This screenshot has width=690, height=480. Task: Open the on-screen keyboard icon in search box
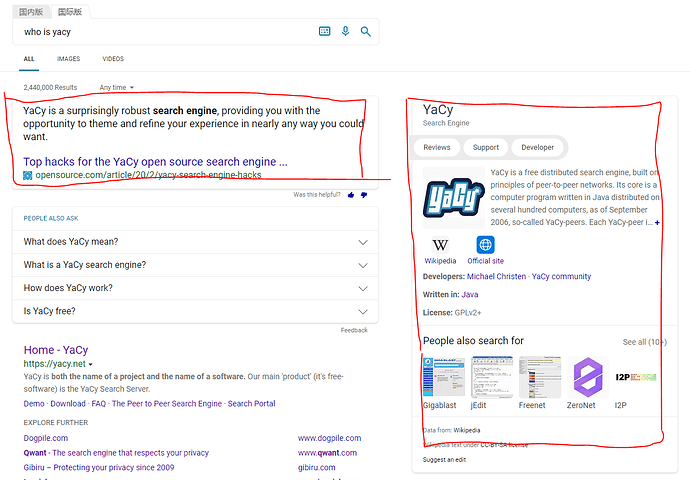[324, 31]
